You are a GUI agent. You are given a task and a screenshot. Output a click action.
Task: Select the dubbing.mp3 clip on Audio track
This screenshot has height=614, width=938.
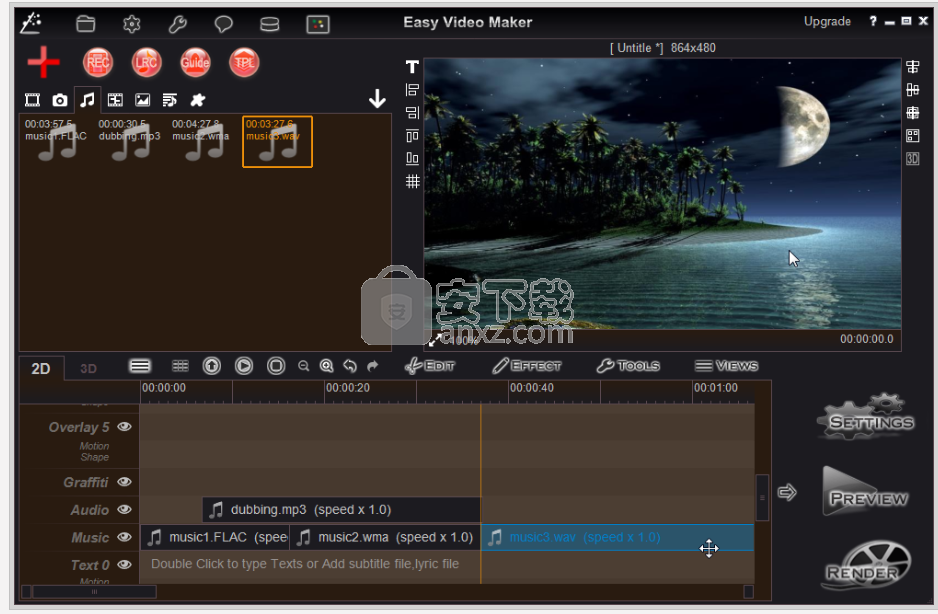[342, 510]
